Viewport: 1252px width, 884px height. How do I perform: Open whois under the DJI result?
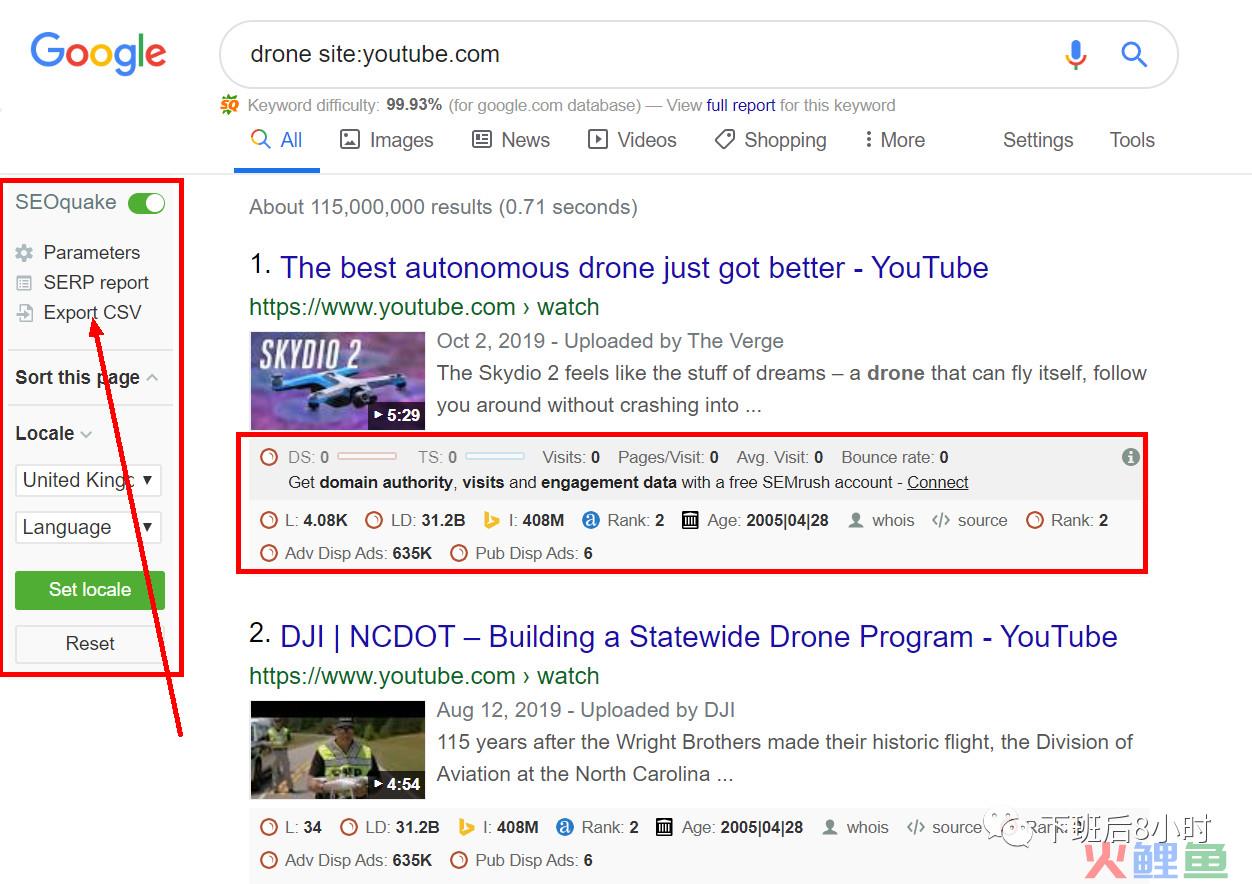point(855,827)
